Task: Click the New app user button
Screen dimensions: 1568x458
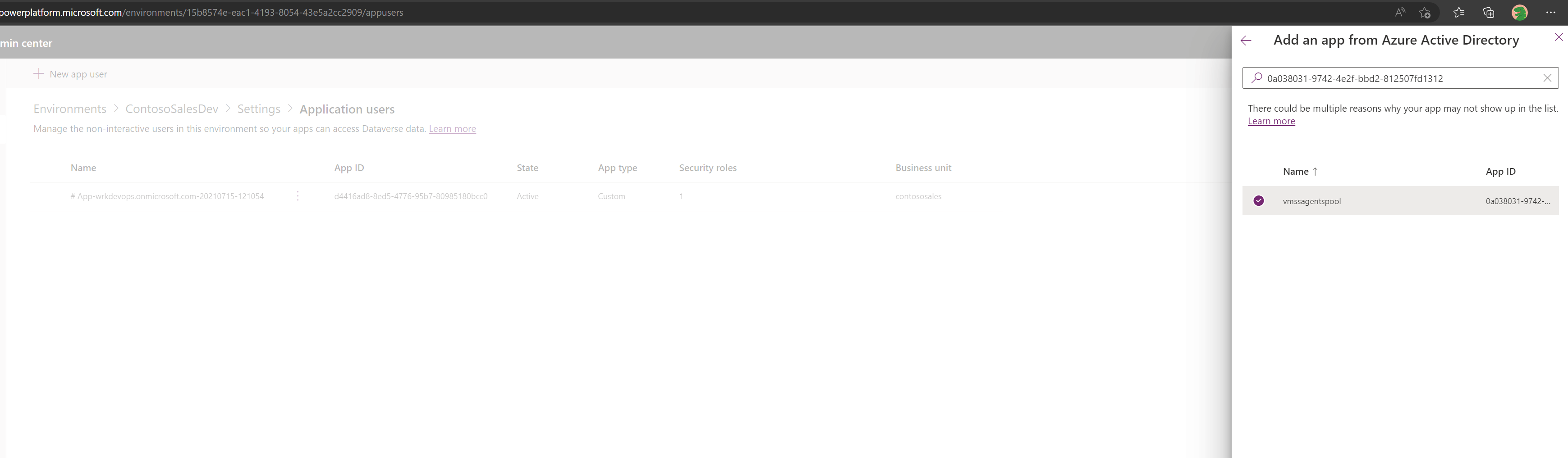Action: pyautogui.click(x=71, y=73)
